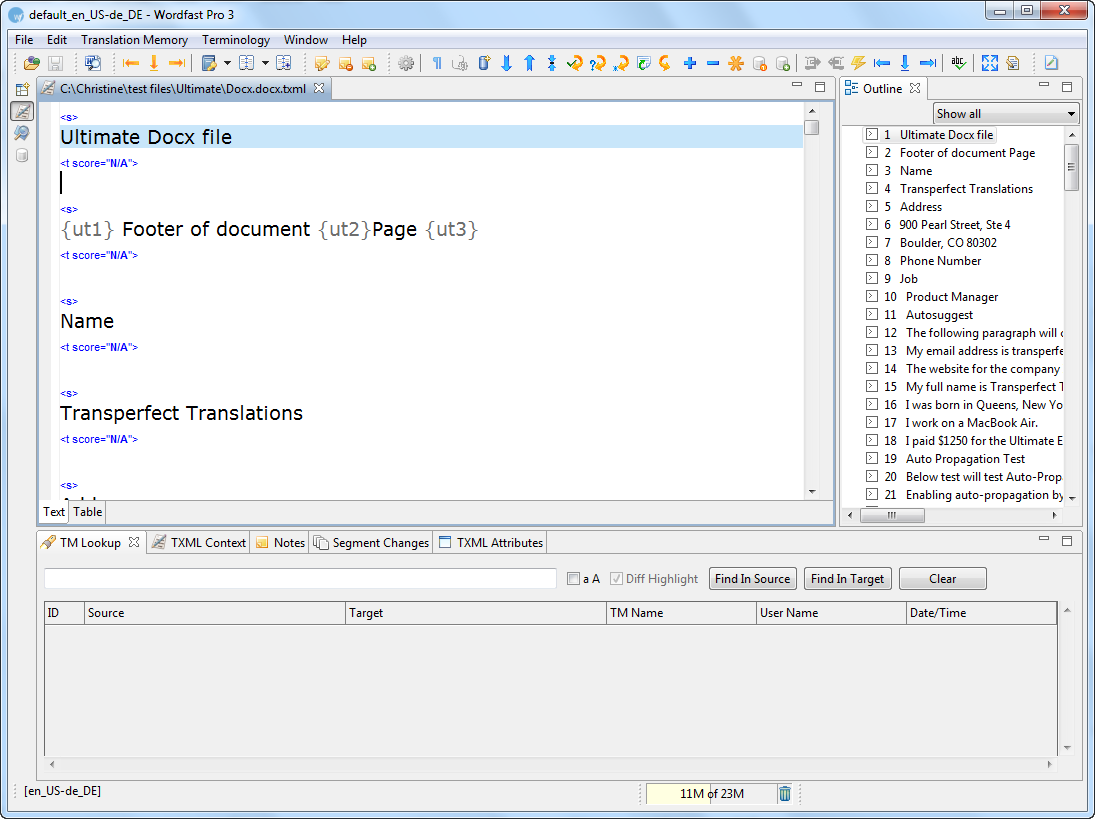Close the Docx.docx.txml editor tab
Screen dimensions: 1095x819
[x=318, y=89]
